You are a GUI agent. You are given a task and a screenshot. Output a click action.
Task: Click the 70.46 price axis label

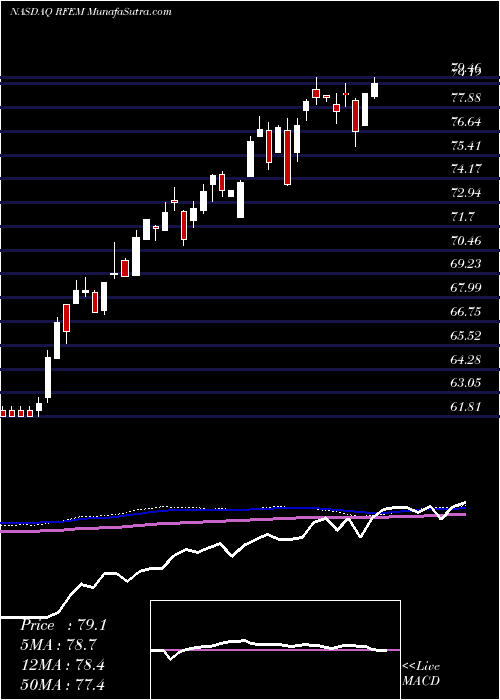pos(467,241)
